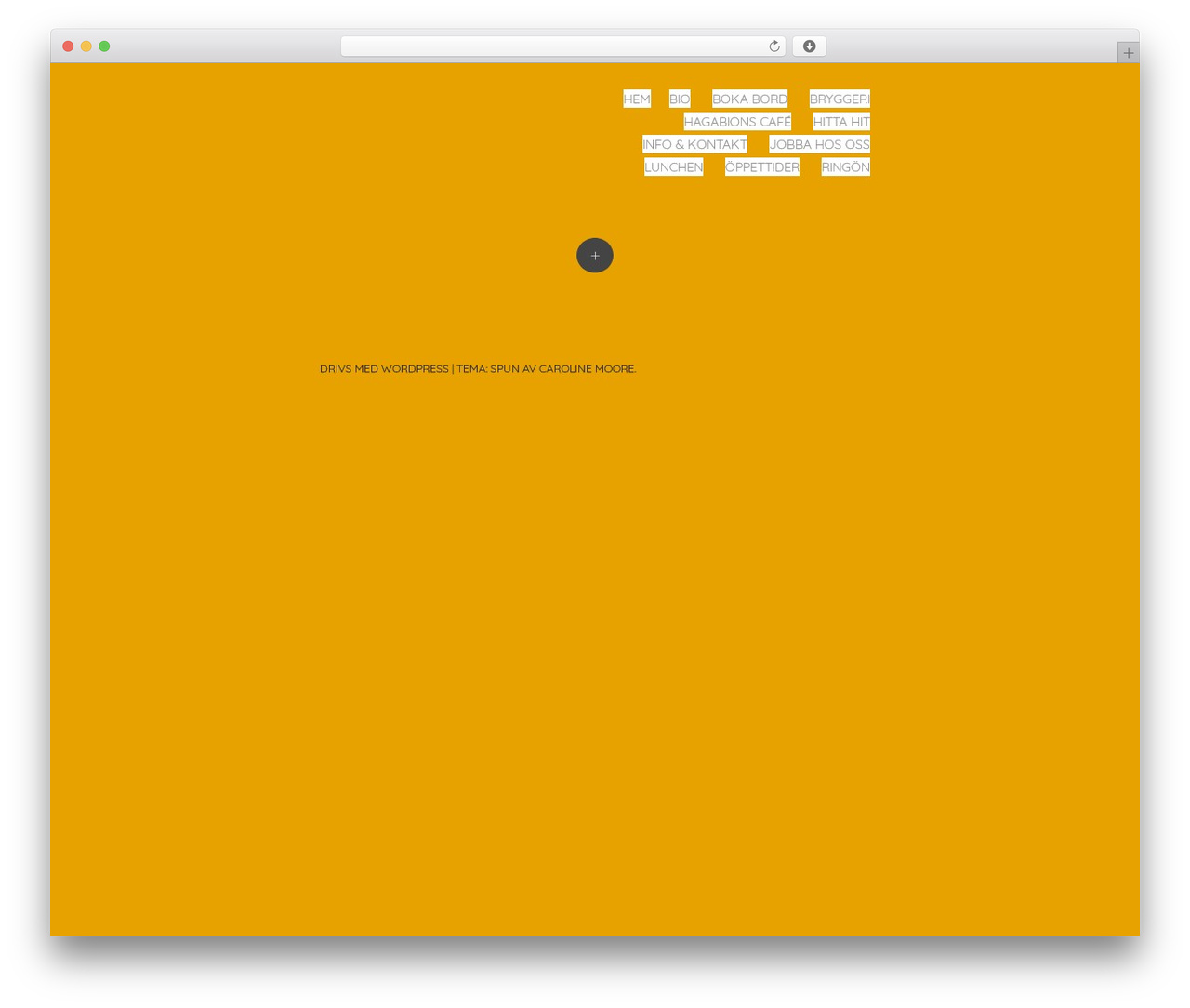
Task: Navigate to HITTA HIT
Action: 841,122
